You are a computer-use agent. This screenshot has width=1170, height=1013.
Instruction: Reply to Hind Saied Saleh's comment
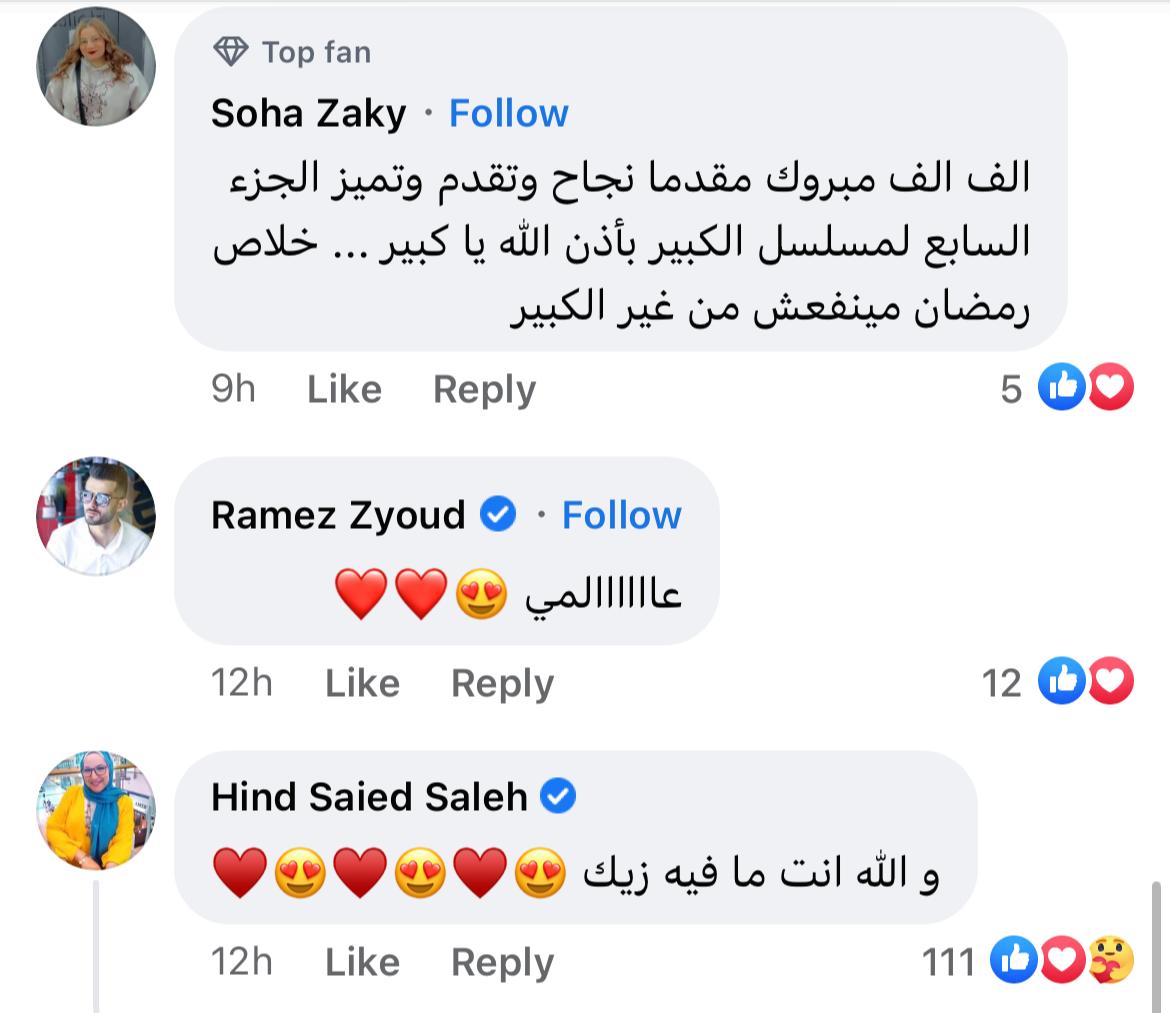tap(502, 962)
